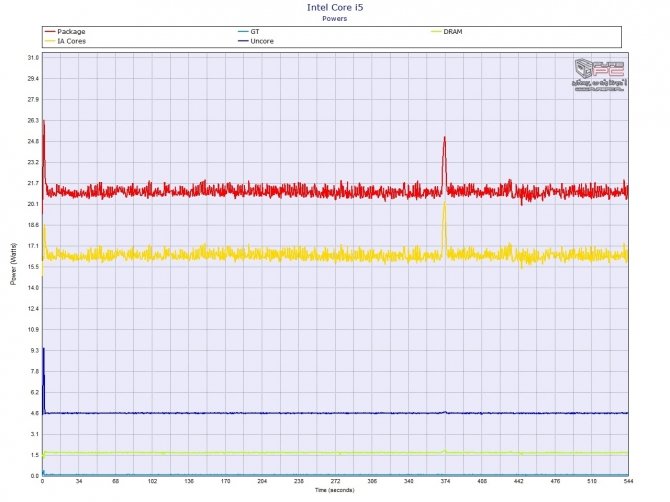Click the 34 seconds x-axis label

pos(79,481)
